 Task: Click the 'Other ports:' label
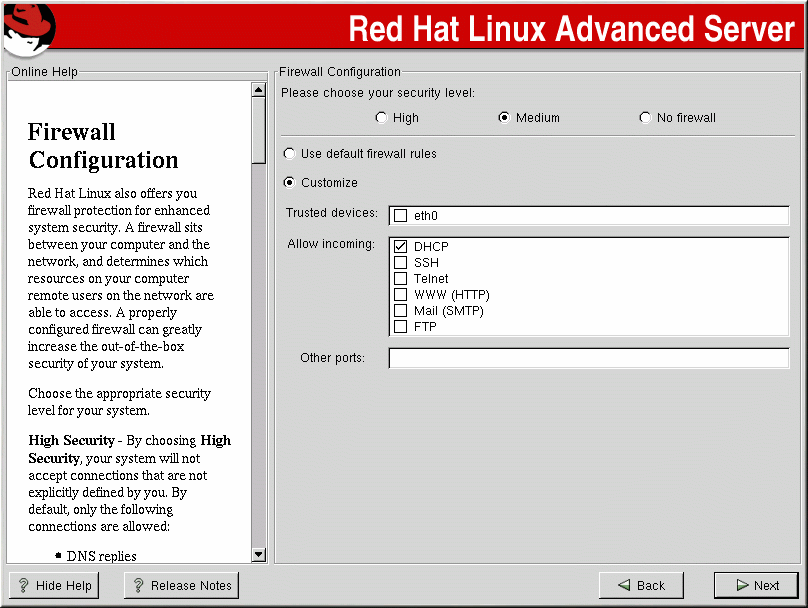[332, 358]
